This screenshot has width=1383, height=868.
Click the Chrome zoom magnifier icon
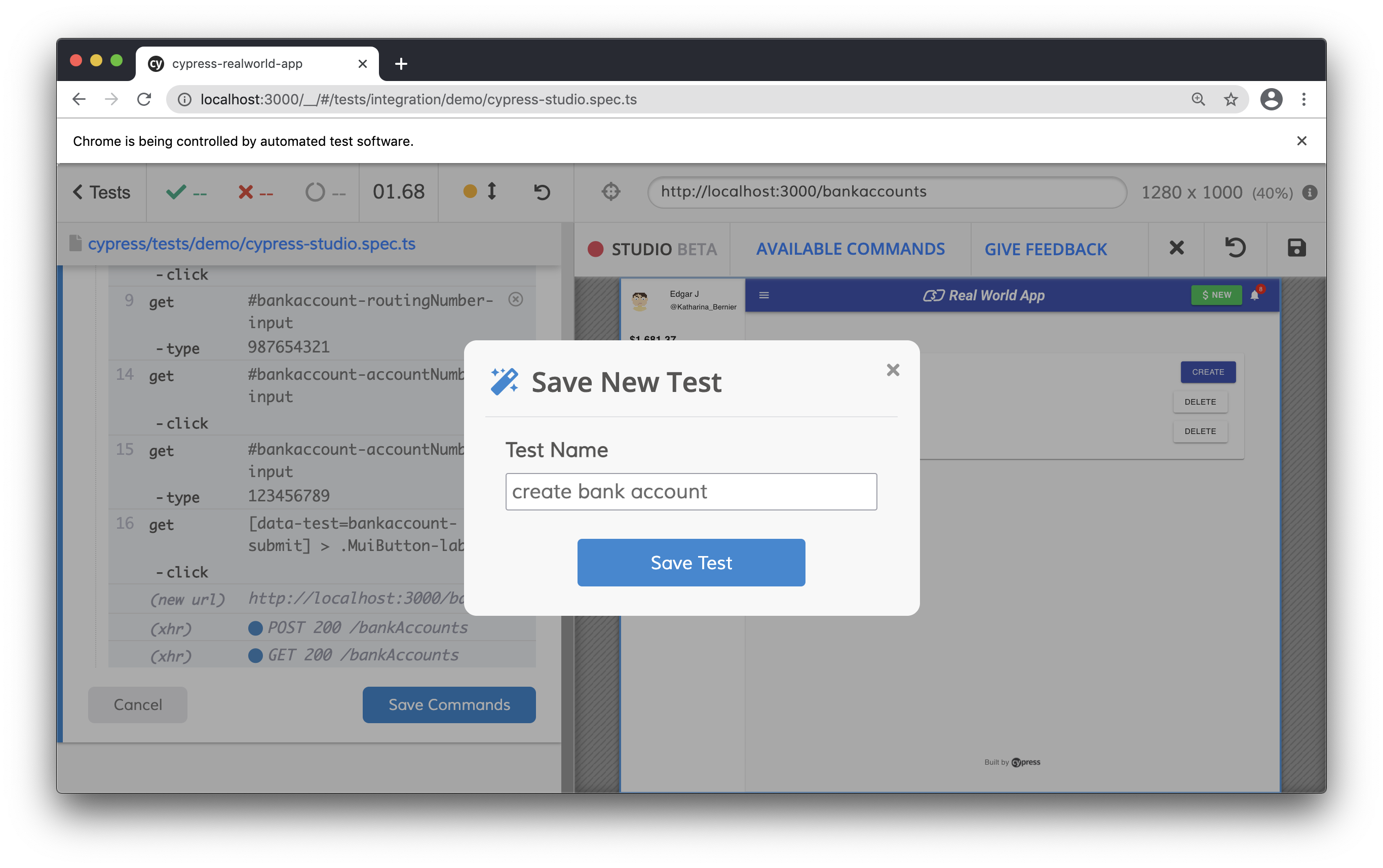pos(1198,99)
